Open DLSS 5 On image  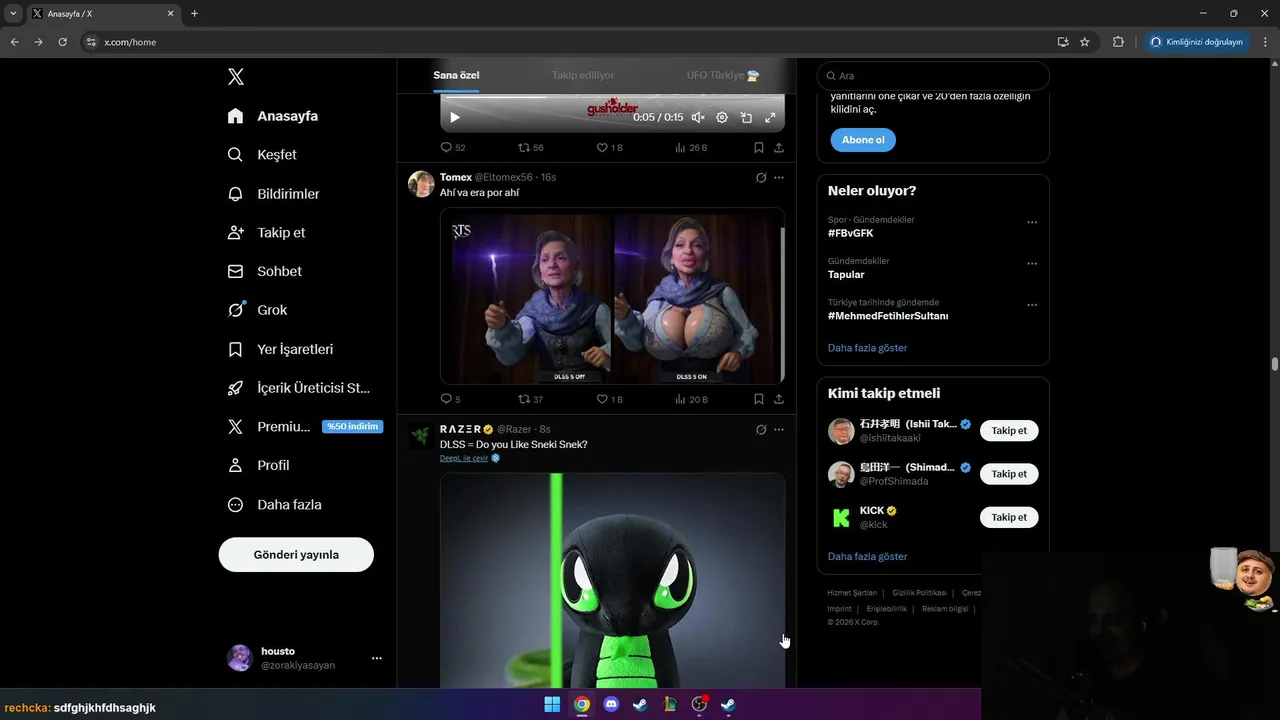tap(699, 296)
